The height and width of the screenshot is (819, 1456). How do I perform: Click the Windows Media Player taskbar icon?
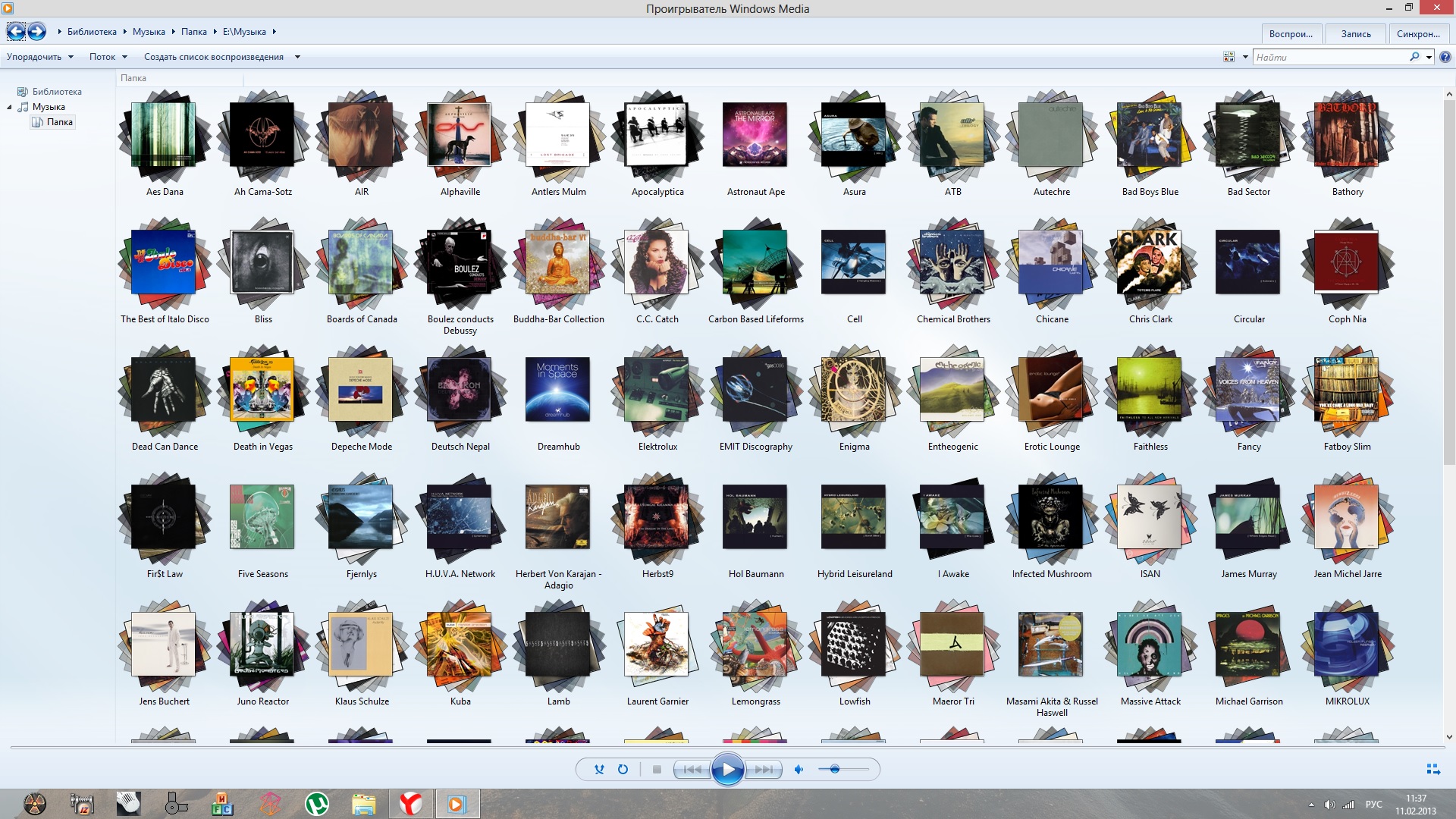(x=457, y=804)
